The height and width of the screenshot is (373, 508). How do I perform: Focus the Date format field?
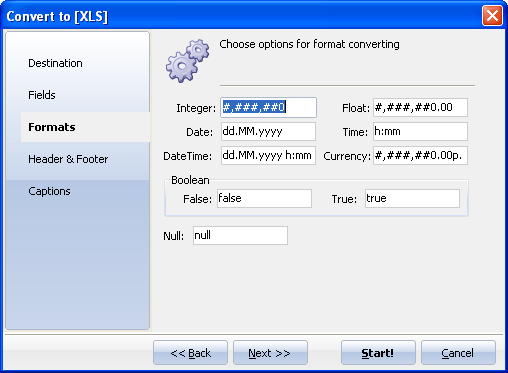(x=268, y=131)
